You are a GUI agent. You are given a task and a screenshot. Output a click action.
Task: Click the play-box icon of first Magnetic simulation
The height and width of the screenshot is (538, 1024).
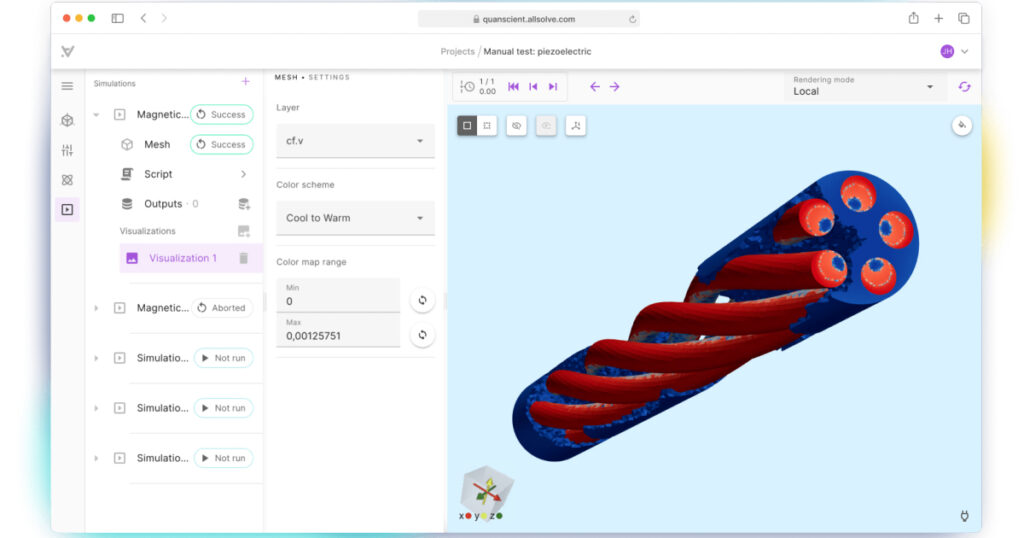[120, 115]
